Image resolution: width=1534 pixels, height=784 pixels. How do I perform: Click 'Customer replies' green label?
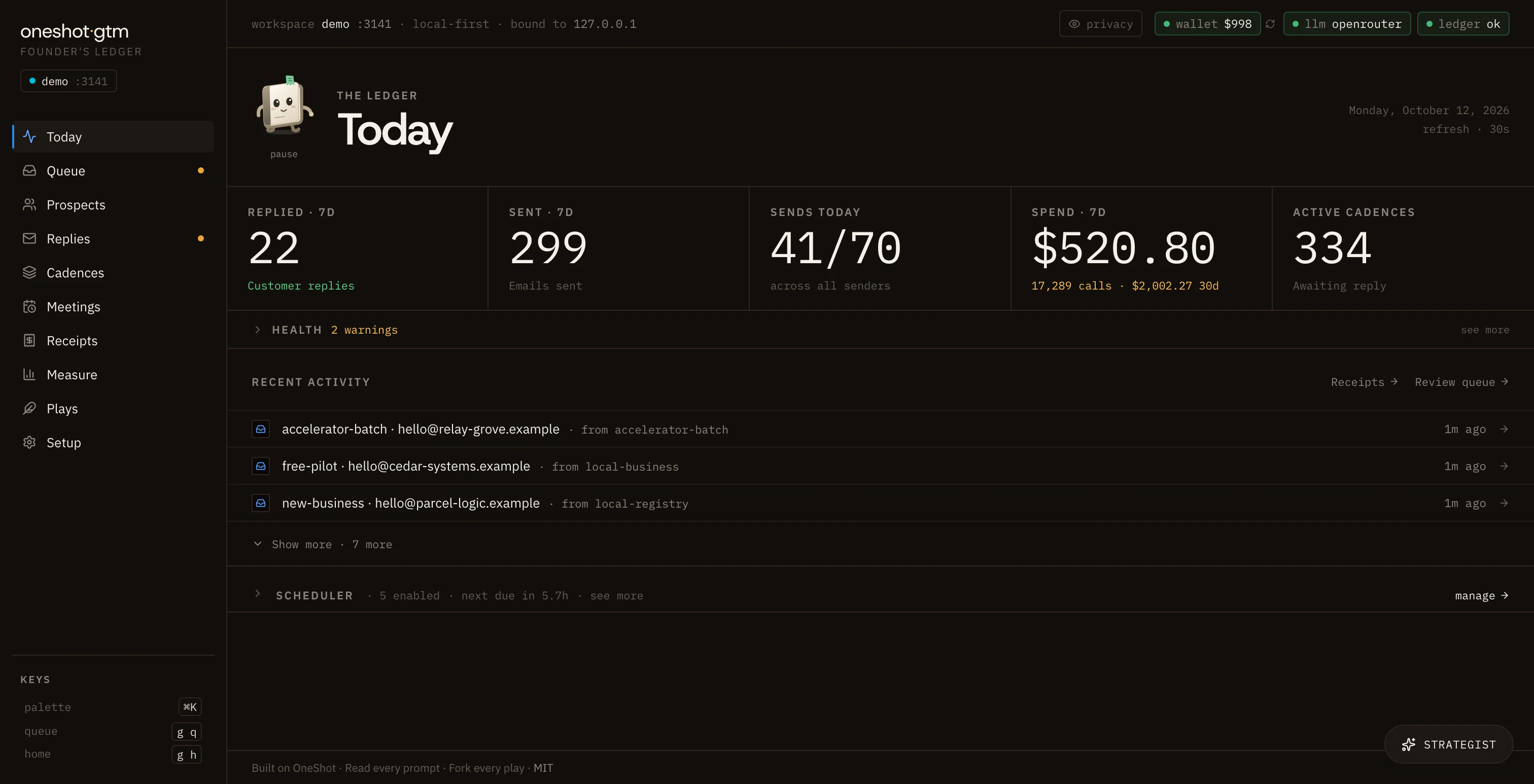coord(301,286)
